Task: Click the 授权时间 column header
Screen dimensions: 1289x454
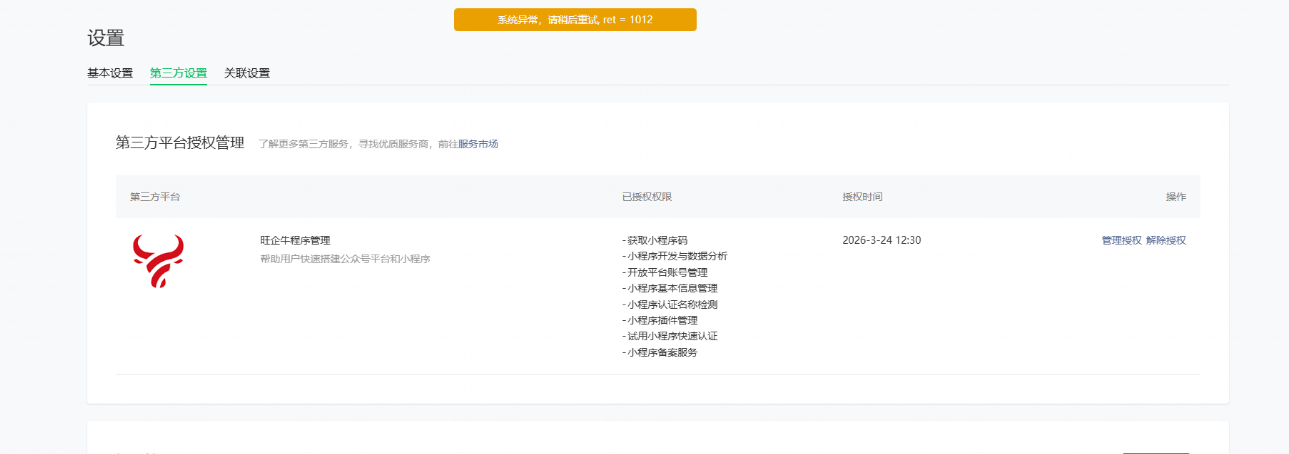Action: tap(862, 197)
